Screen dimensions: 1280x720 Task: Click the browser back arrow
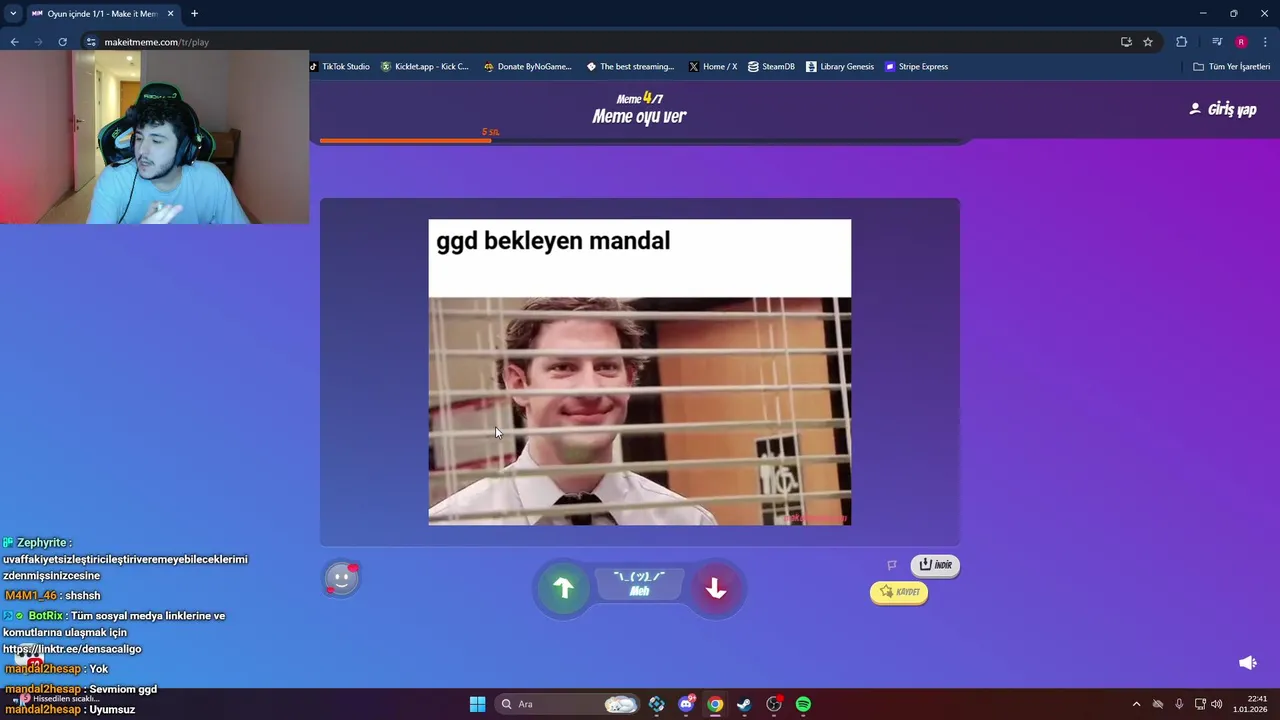(14, 42)
